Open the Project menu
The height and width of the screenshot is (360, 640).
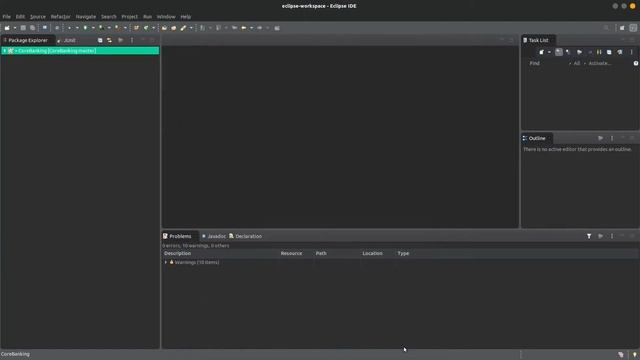(x=129, y=17)
